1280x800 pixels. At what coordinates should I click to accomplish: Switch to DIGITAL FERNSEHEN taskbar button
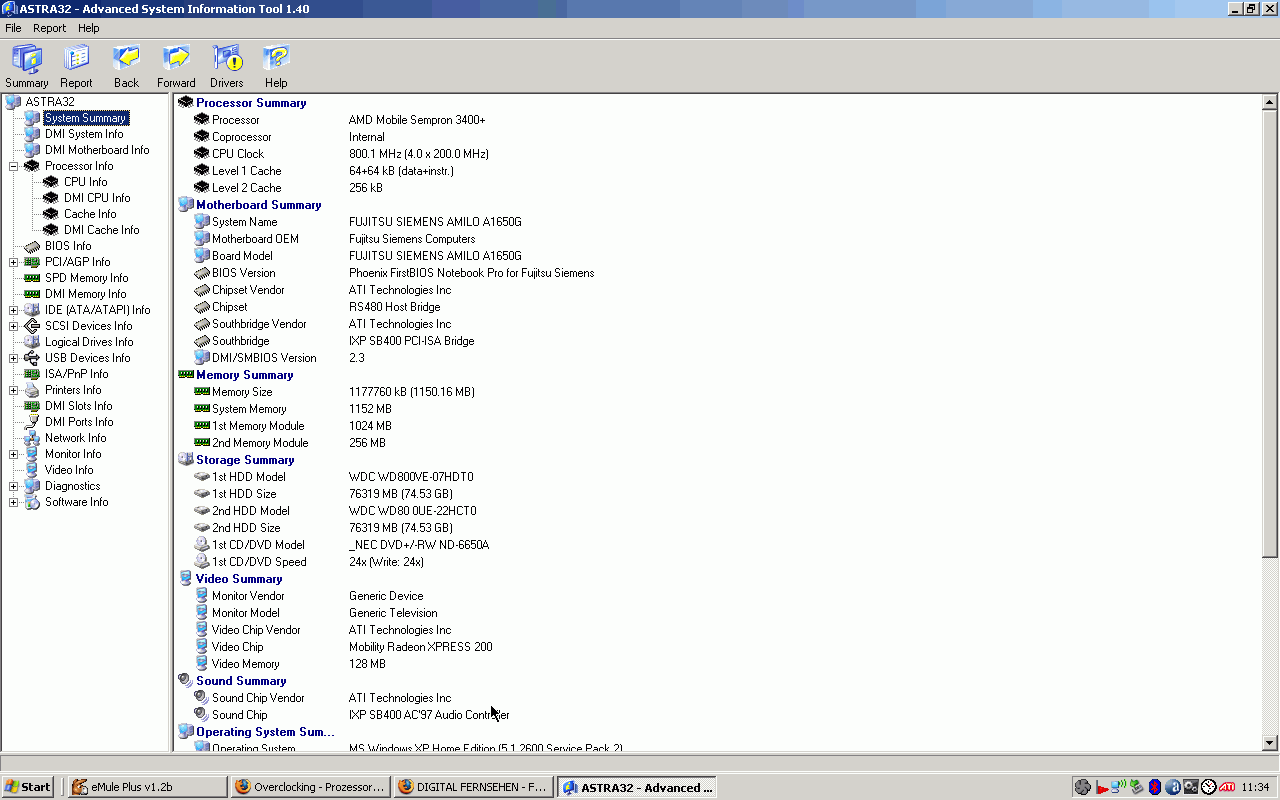(x=472, y=787)
